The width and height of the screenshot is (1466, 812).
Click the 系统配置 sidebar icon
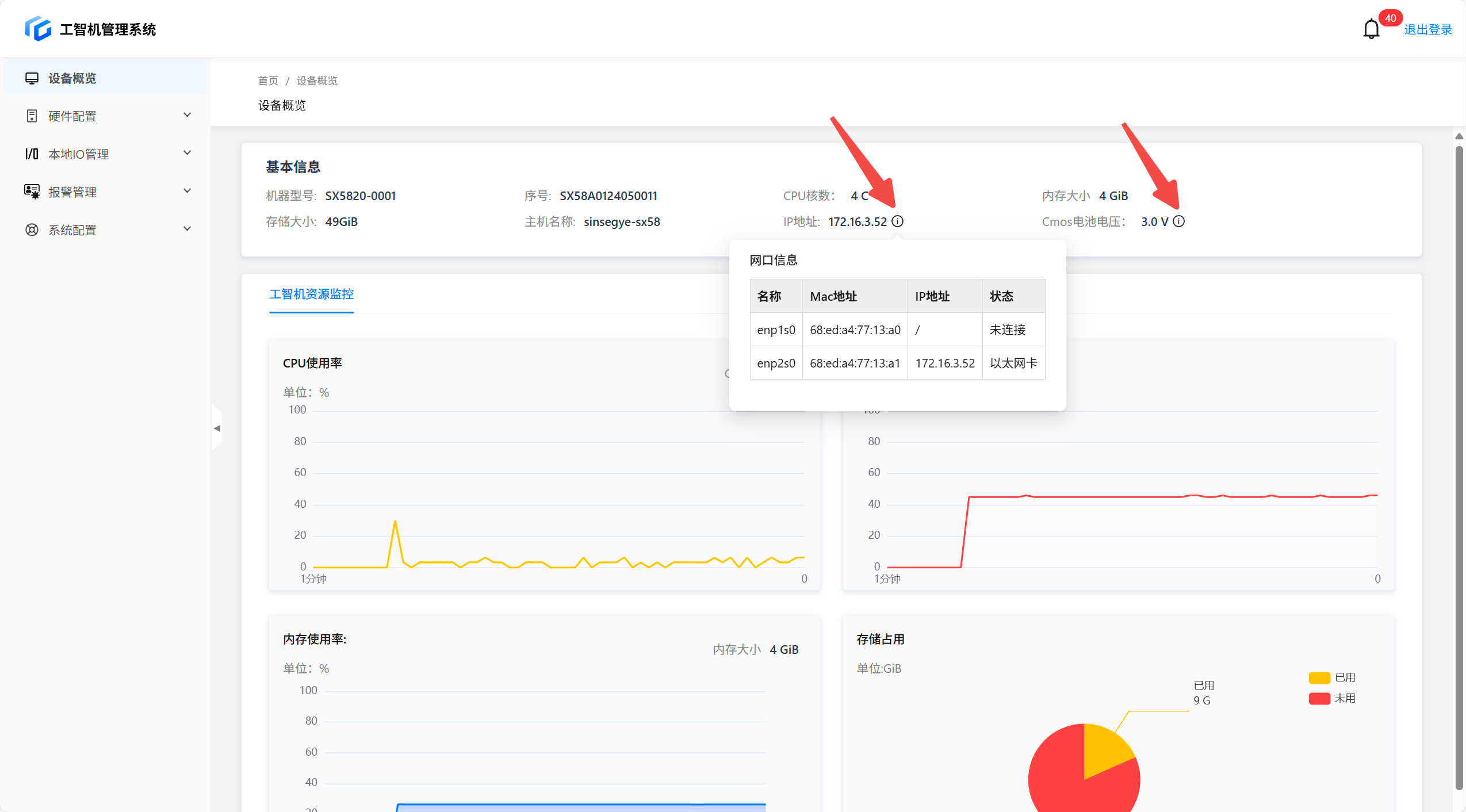pos(32,230)
